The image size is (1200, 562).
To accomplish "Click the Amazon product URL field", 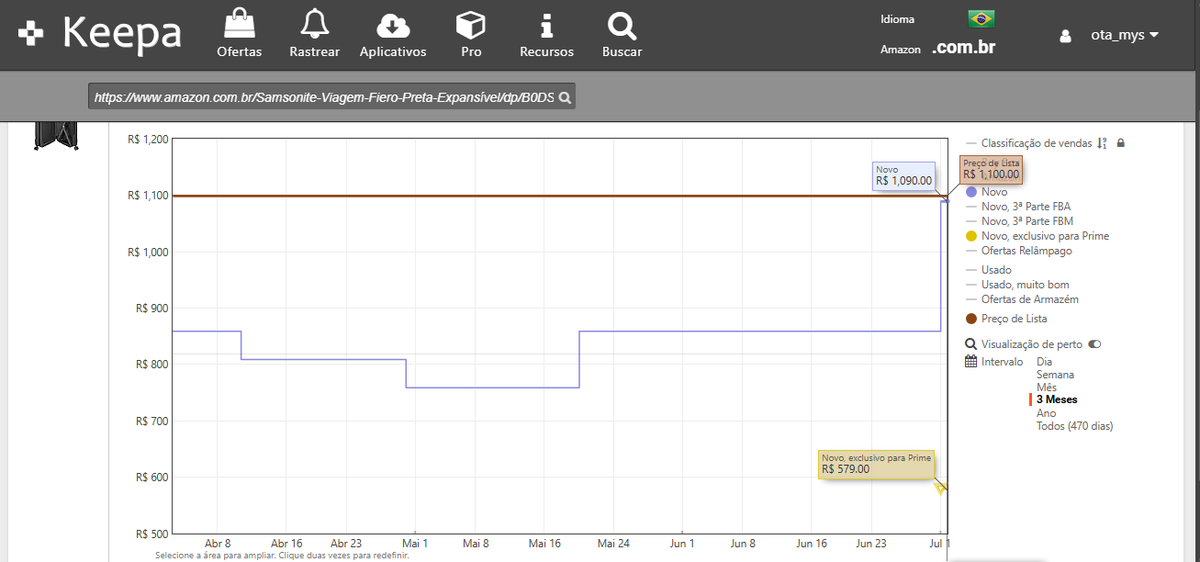I will coord(332,98).
